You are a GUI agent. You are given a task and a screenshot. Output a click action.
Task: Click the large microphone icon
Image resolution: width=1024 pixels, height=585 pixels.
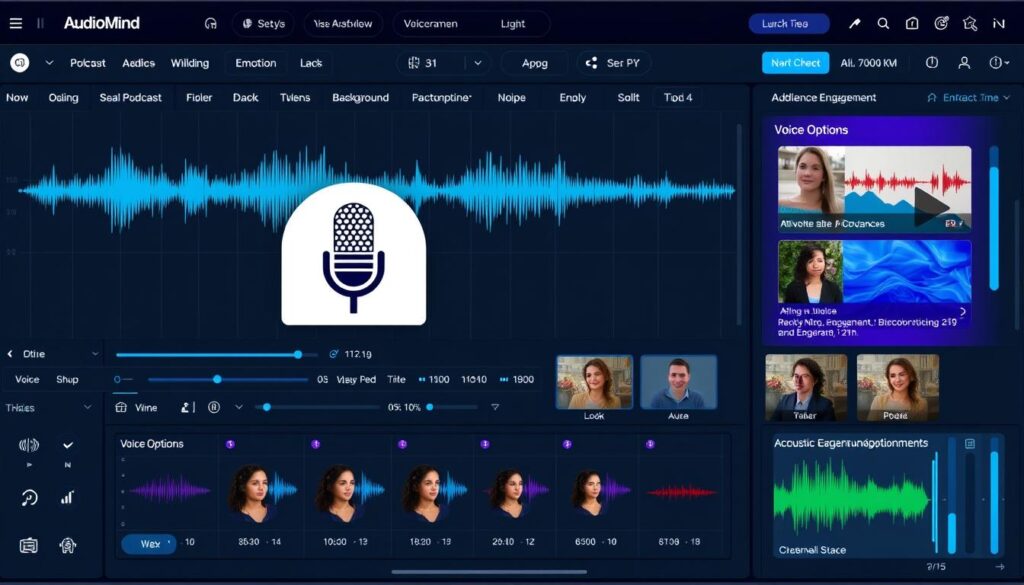point(353,255)
